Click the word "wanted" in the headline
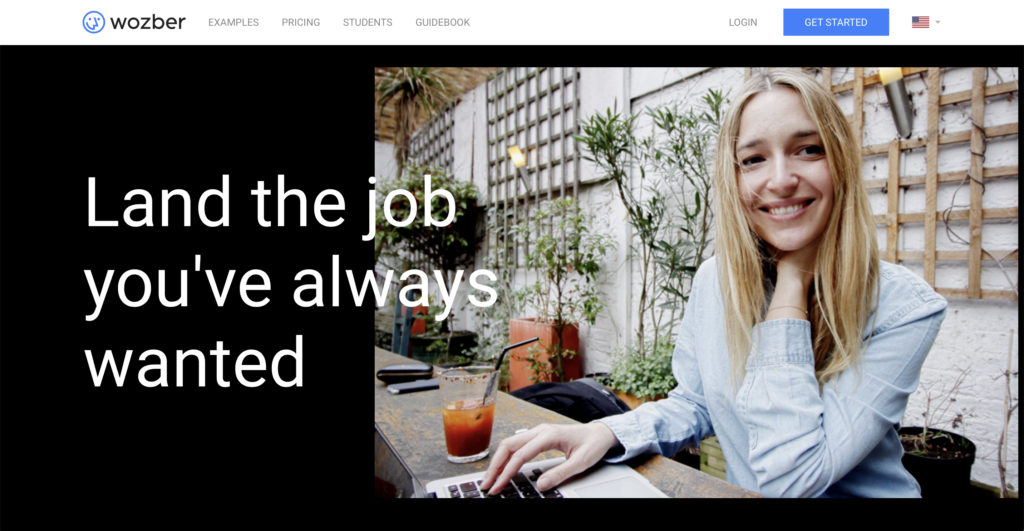This screenshot has height=531, width=1024. (195, 362)
